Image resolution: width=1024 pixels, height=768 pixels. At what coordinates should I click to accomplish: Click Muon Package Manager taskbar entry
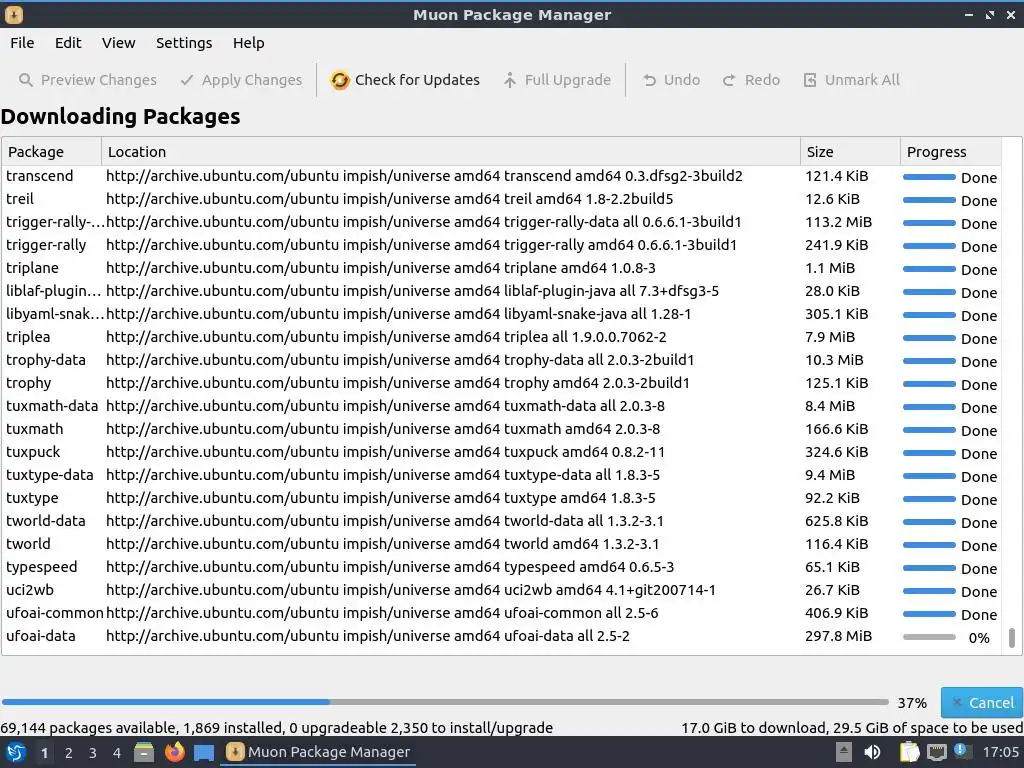point(319,752)
